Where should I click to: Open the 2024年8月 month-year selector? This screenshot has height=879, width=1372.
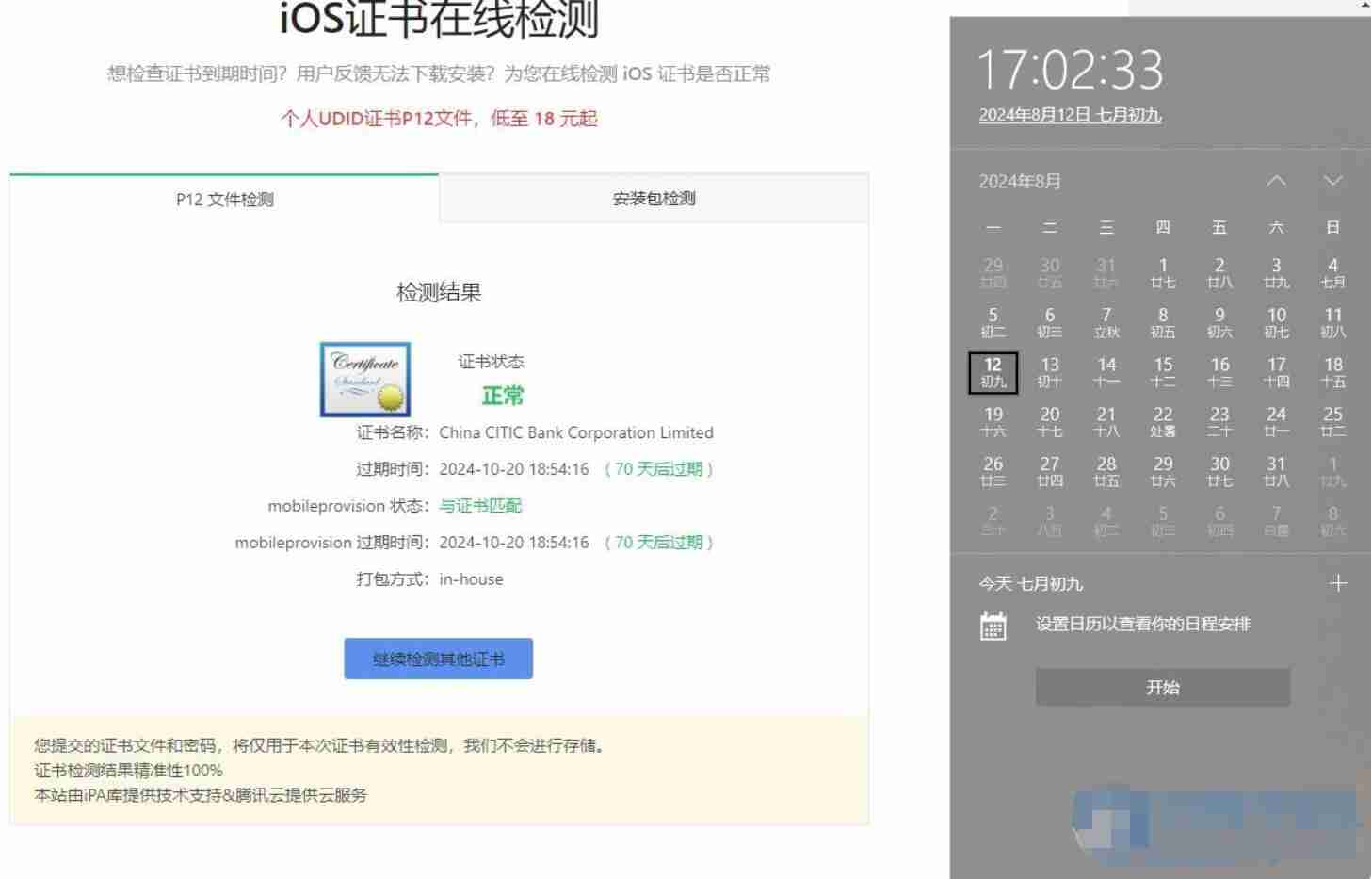1018,181
